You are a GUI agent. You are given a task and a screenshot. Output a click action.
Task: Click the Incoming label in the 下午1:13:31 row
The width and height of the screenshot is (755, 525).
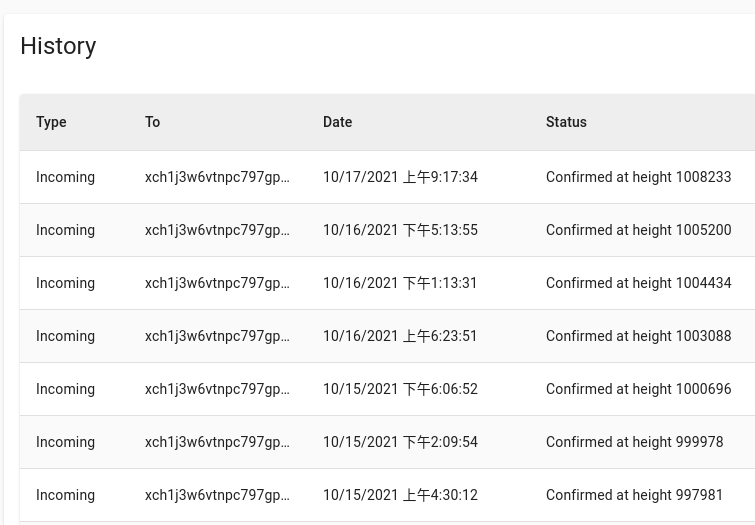[65, 283]
